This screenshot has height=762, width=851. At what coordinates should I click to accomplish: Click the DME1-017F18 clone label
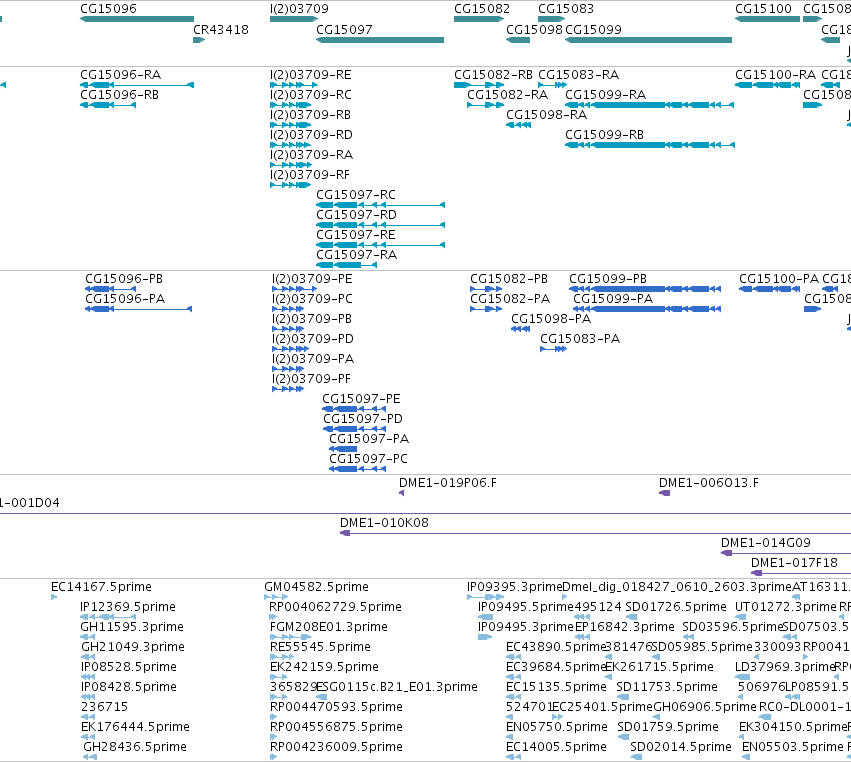795,563
